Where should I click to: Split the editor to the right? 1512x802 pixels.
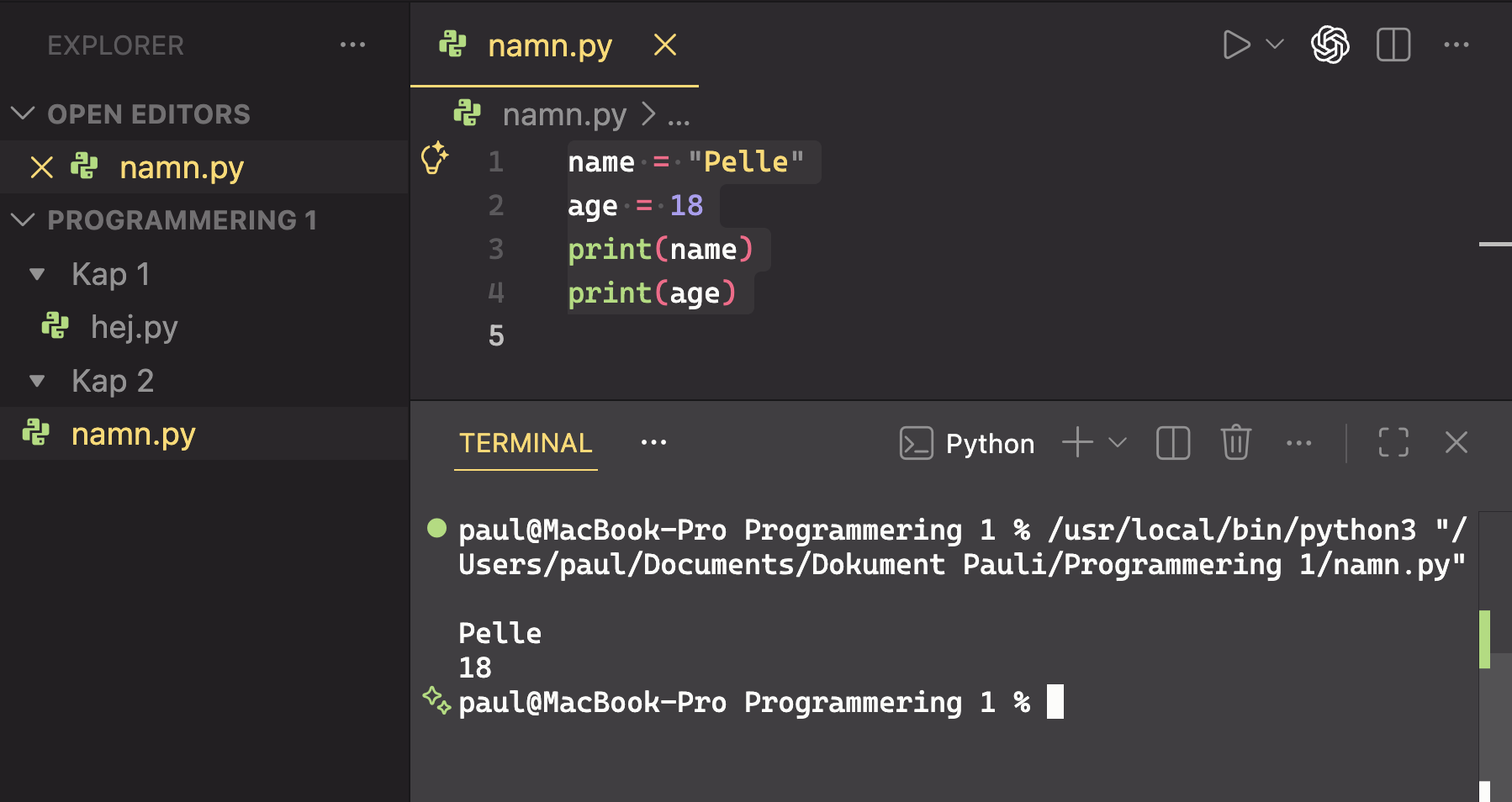[x=1393, y=45]
